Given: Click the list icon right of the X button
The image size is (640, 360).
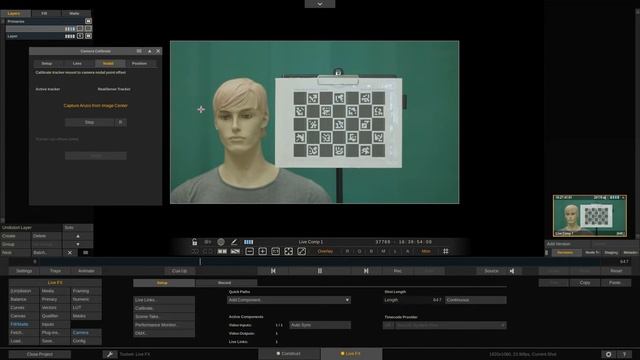Looking at the screenshot, I should pyautogui.click(x=85, y=253).
